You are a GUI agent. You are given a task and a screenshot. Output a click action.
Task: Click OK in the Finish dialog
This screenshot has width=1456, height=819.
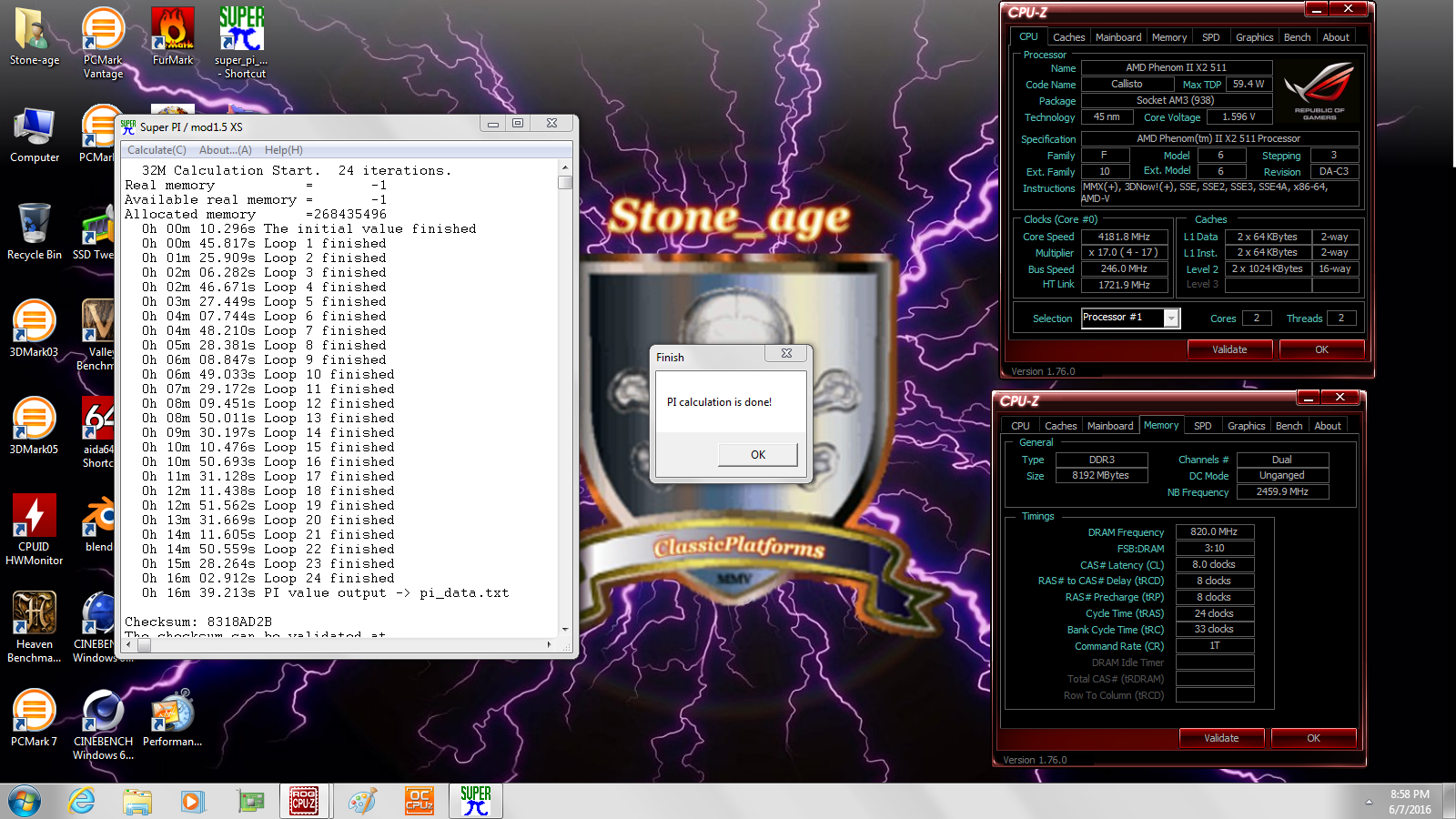(757, 454)
